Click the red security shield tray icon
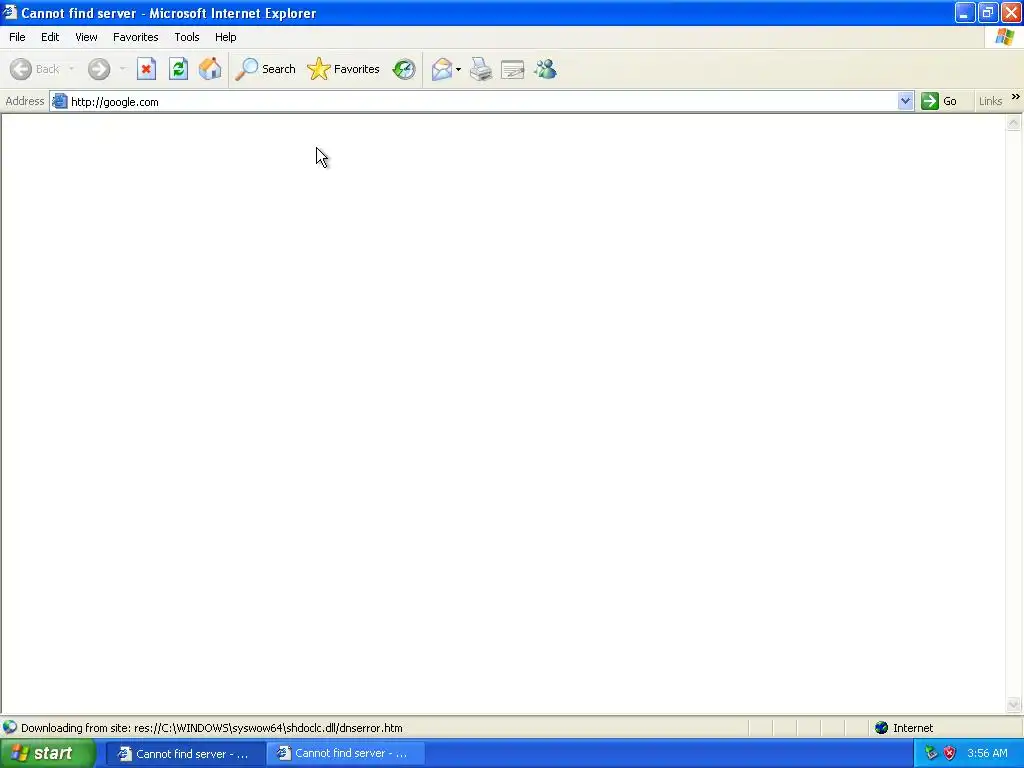Viewport: 1024px width, 768px height. 950,753
